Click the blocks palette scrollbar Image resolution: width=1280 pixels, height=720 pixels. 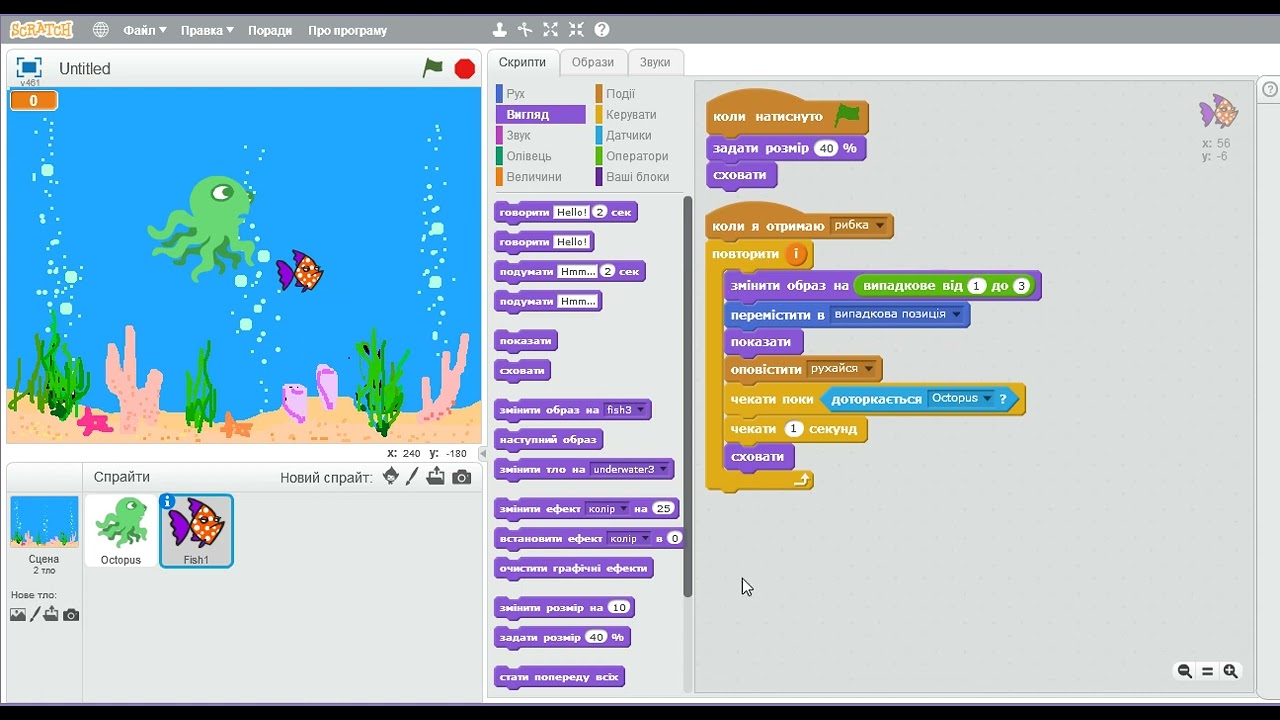tap(687, 397)
